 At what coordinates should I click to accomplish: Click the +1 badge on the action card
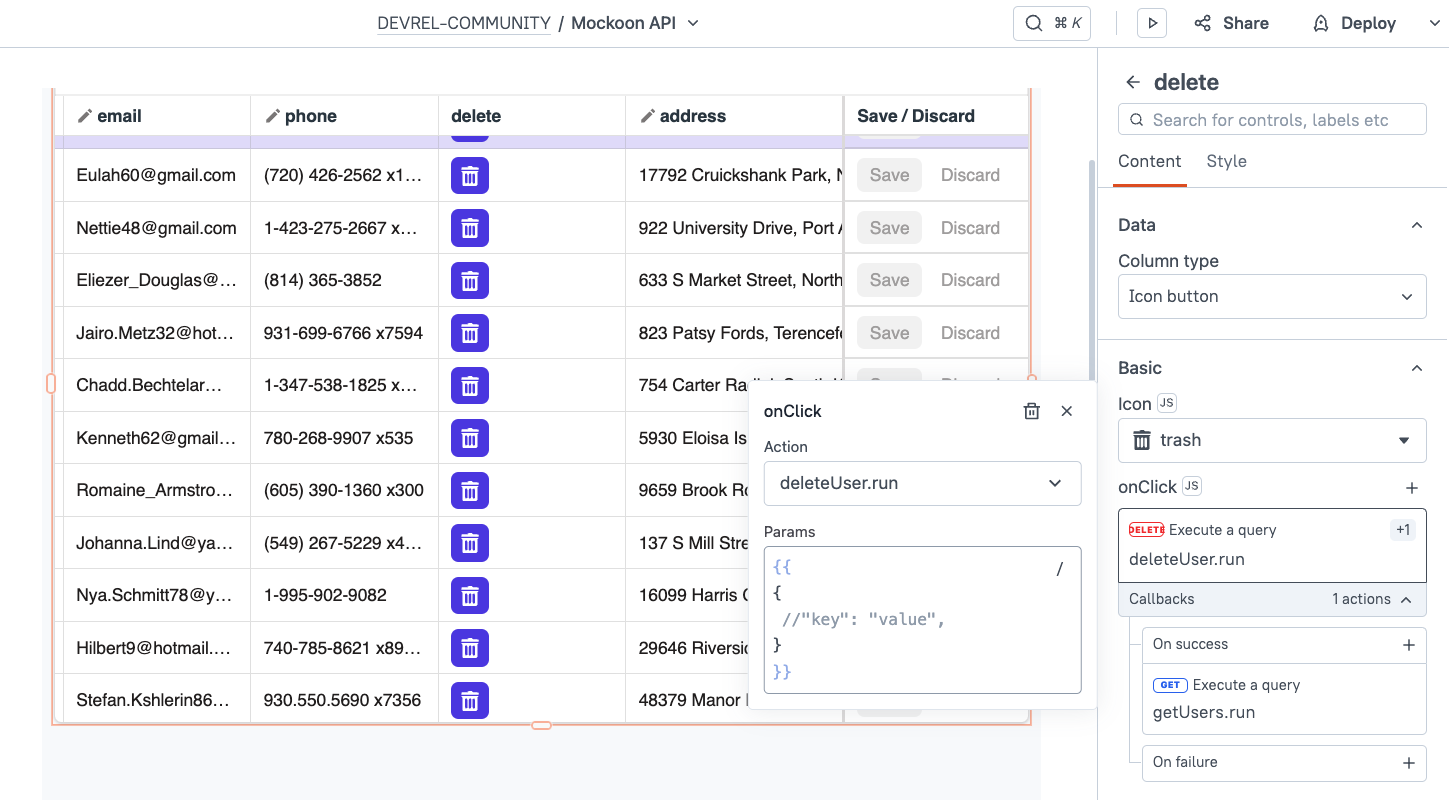[x=1403, y=530]
